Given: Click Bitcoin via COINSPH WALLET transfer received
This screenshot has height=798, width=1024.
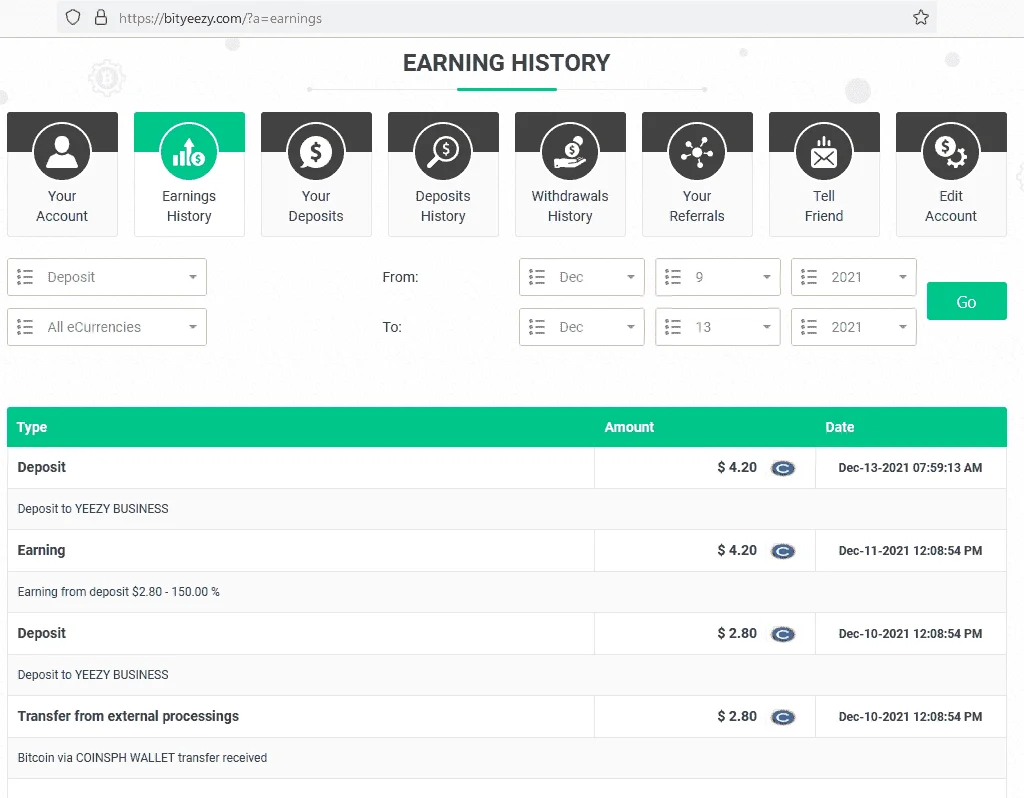Looking at the screenshot, I should pyautogui.click(x=142, y=758).
